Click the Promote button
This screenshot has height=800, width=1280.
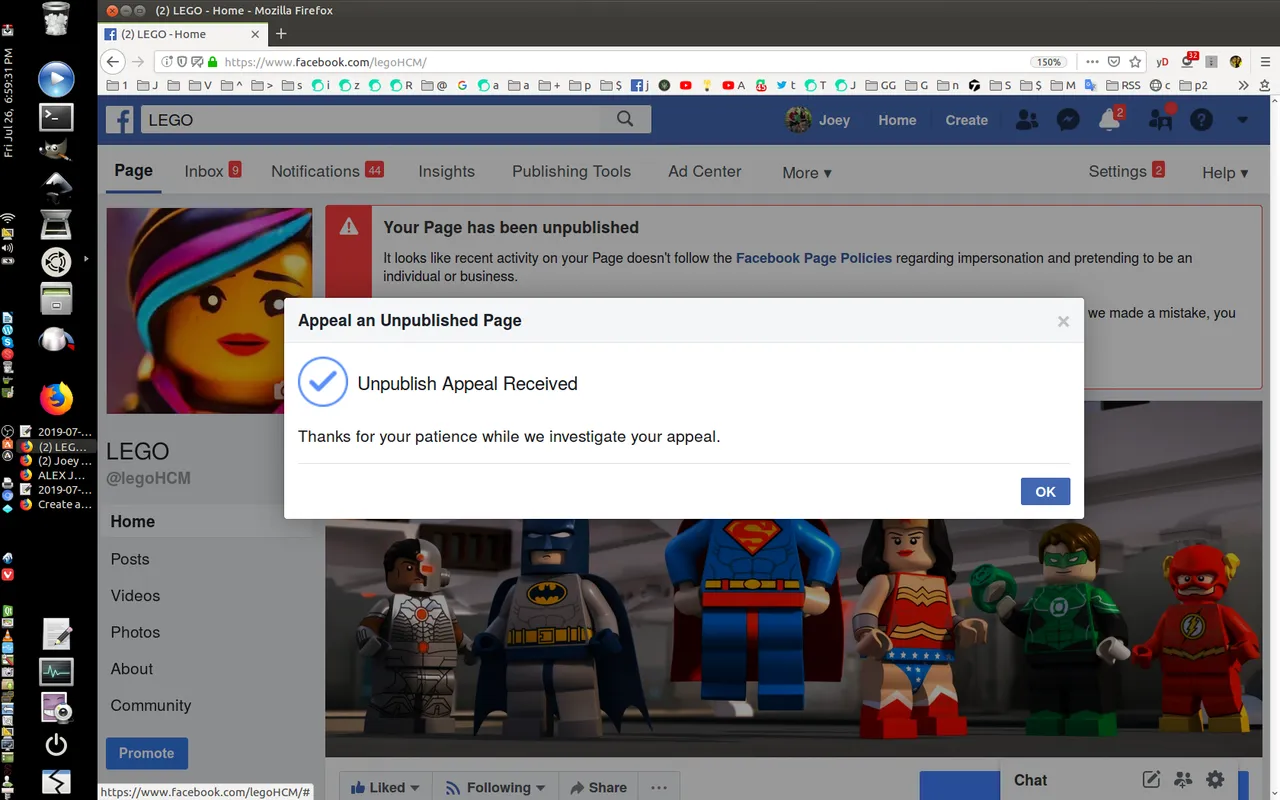[147, 753]
